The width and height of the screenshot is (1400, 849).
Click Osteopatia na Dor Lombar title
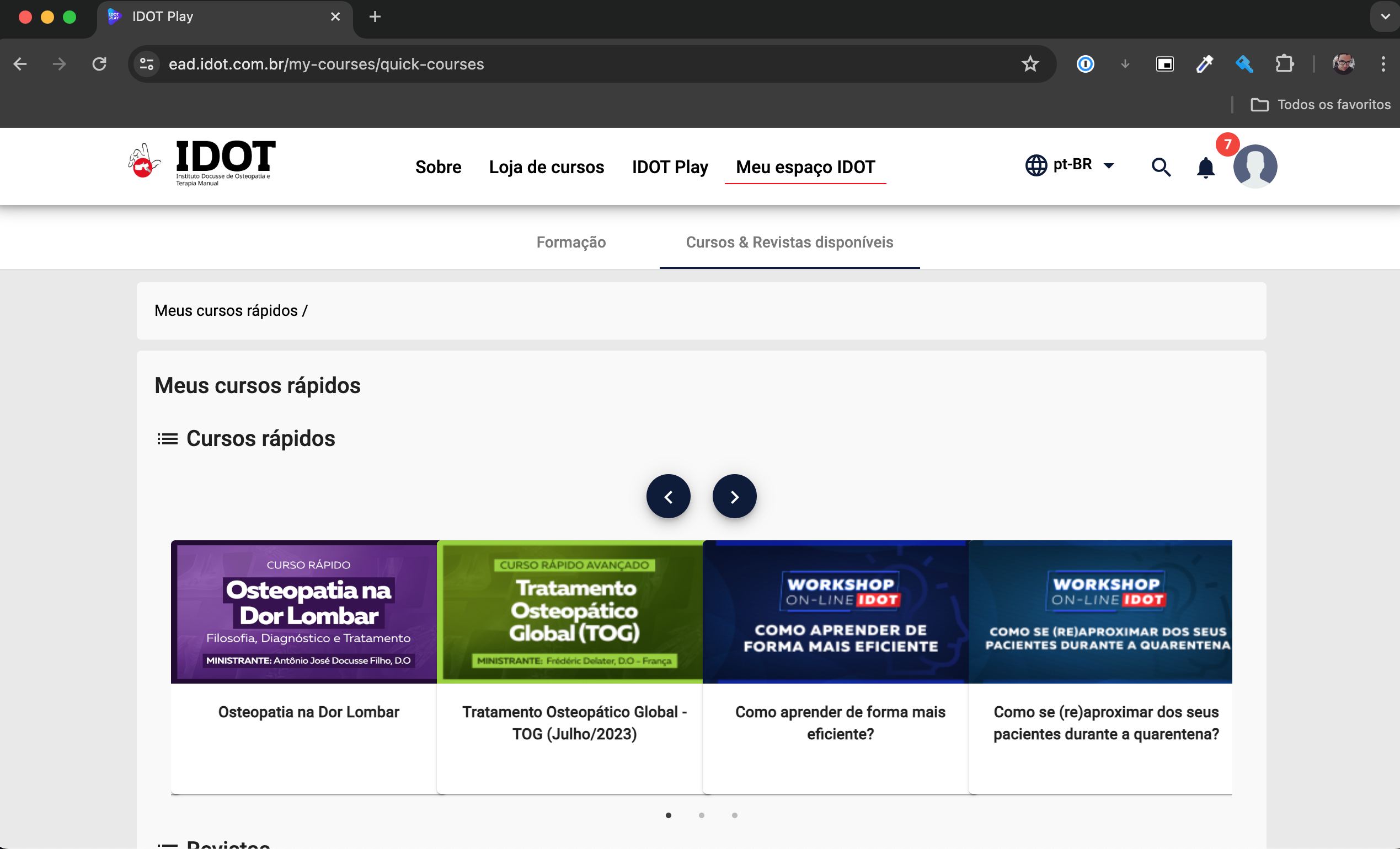(x=308, y=712)
